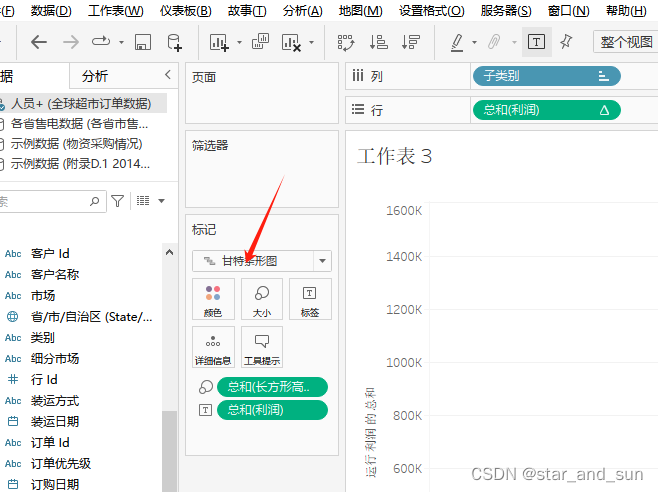Click the 总和(利润) label pill in Marks
The height and width of the screenshot is (492, 658).
click(272, 410)
